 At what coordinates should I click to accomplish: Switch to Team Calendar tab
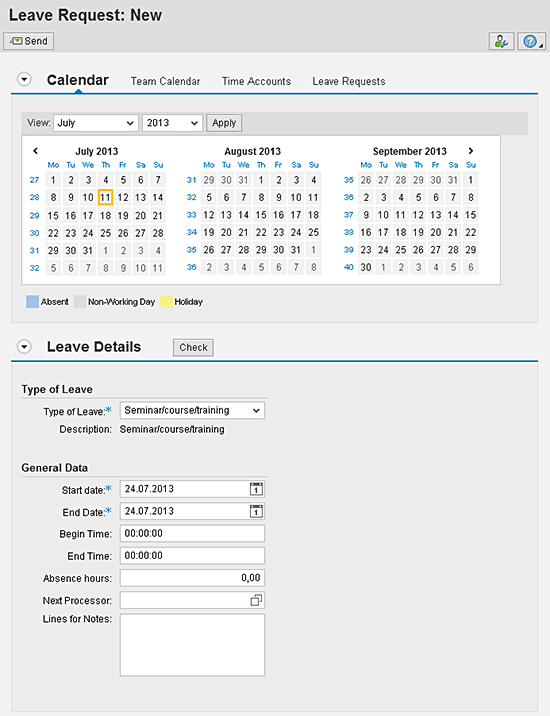[x=165, y=81]
